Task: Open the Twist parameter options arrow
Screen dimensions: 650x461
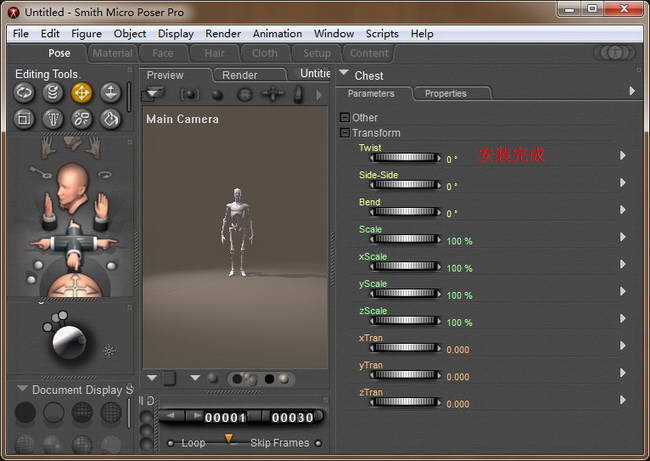Action: (622, 155)
